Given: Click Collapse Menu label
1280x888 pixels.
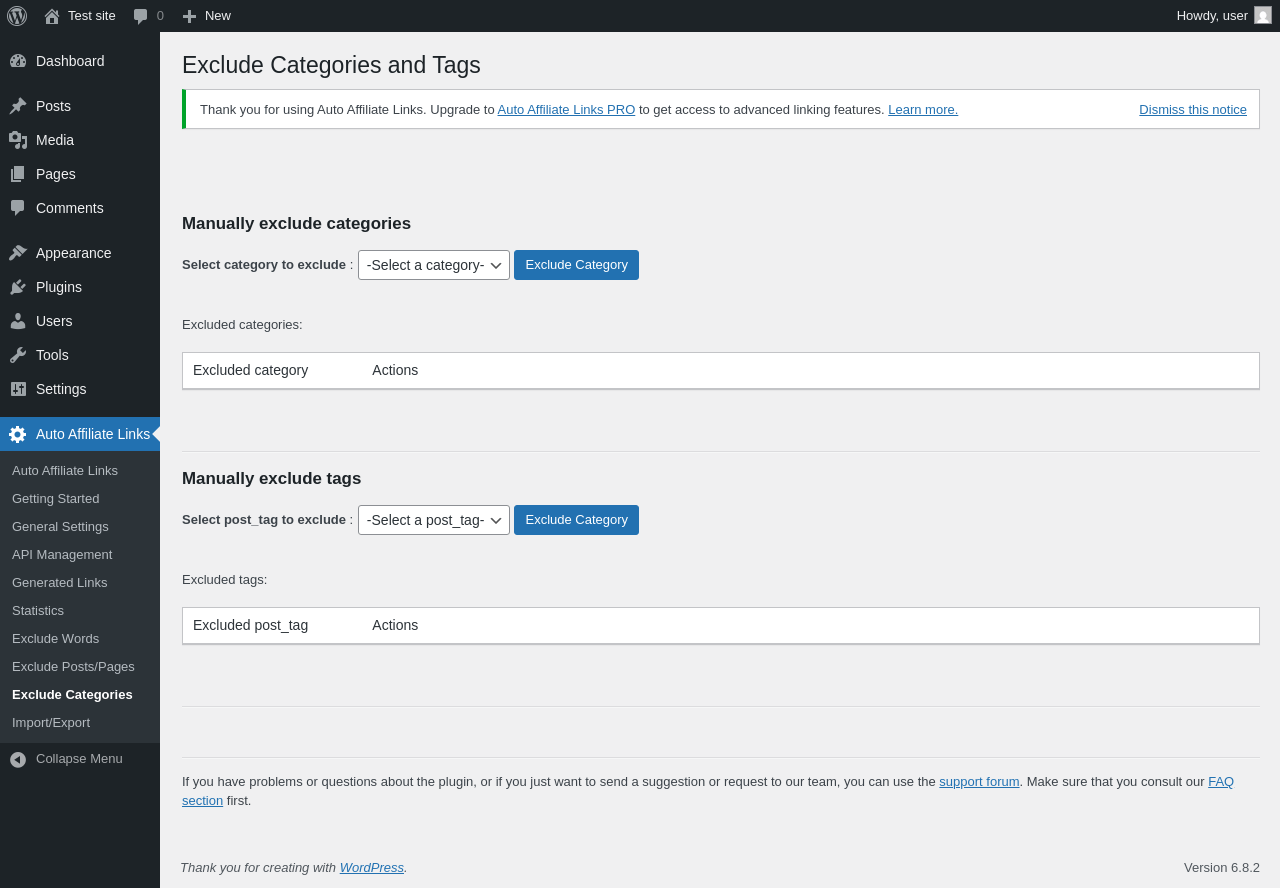Looking at the screenshot, I should tap(79, 758).
